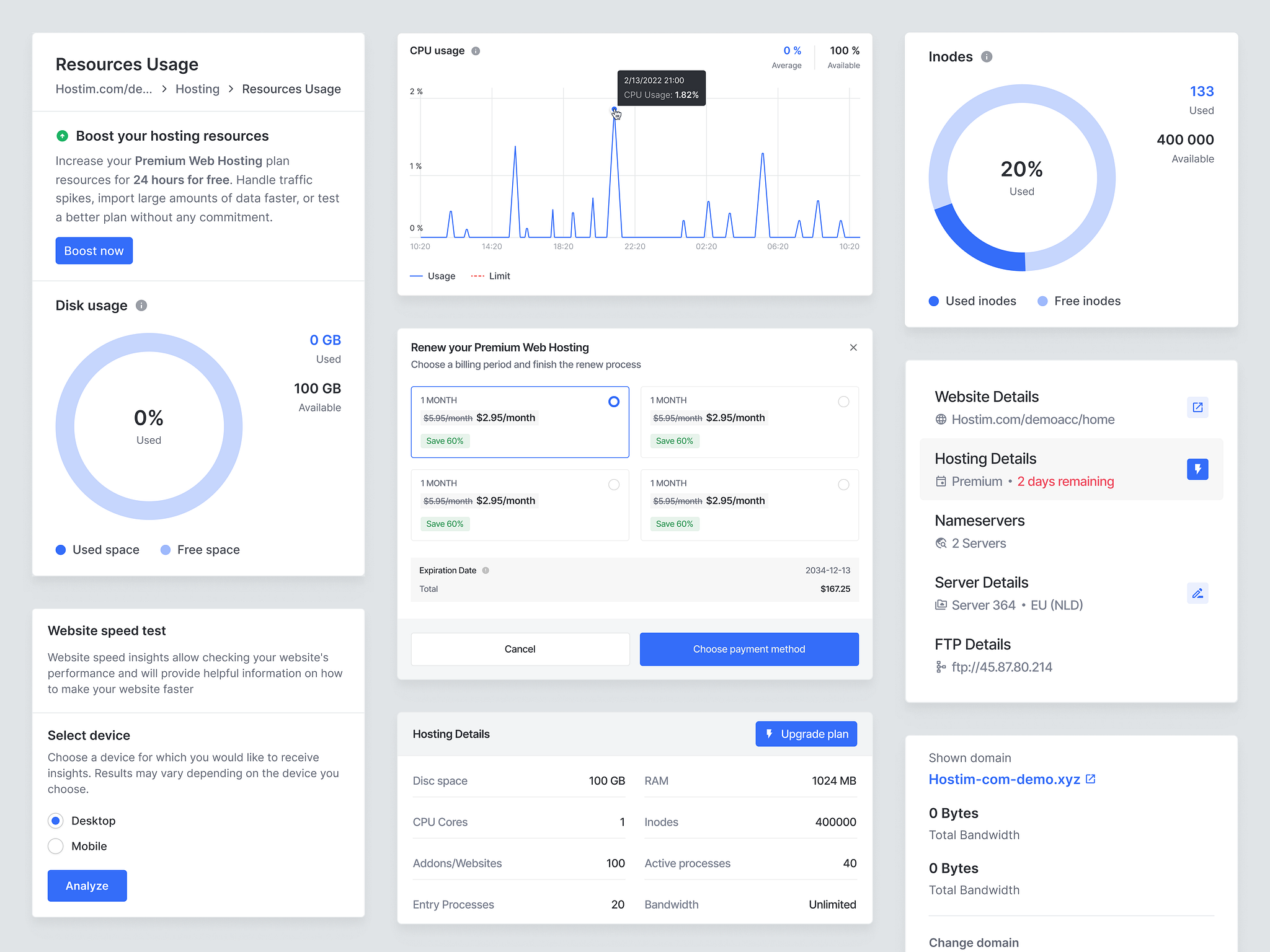Viewport: 1270px width, 952px height.
Task: Select Resources Usage in the breadcrumb trail
Action: [291, 89]
